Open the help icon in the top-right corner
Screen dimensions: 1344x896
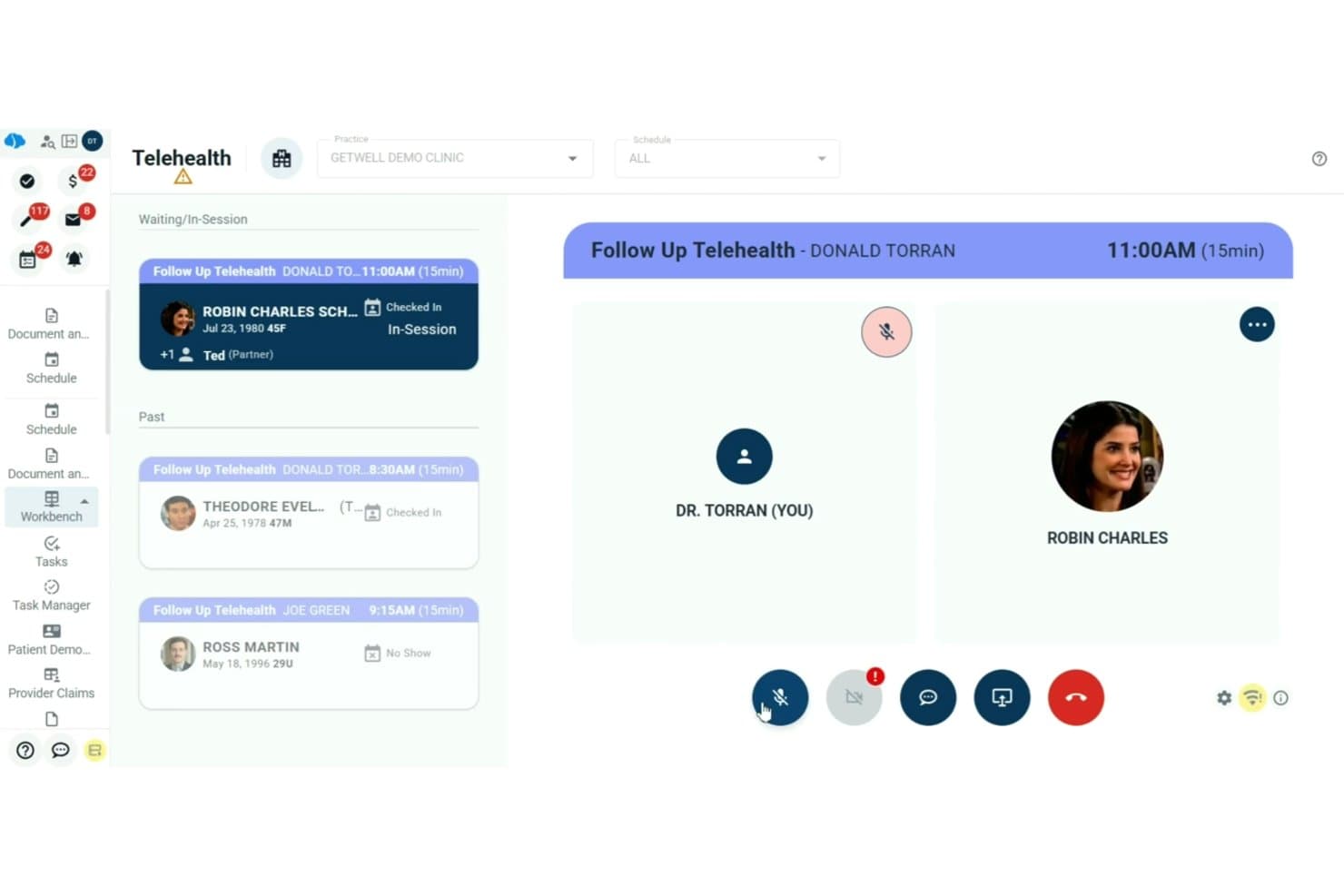point(1319,159)
